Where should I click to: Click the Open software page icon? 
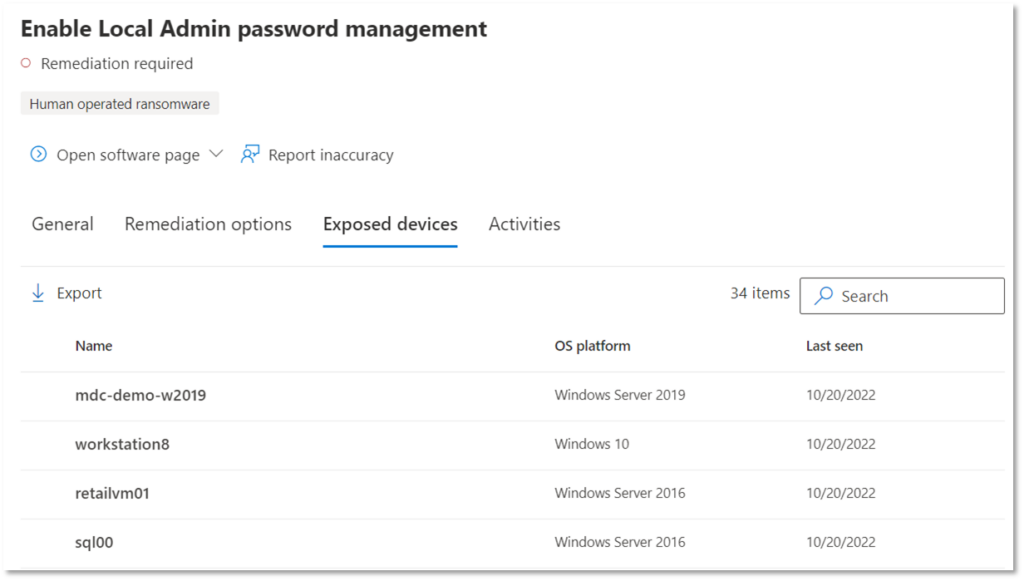[x=38, y=154]
